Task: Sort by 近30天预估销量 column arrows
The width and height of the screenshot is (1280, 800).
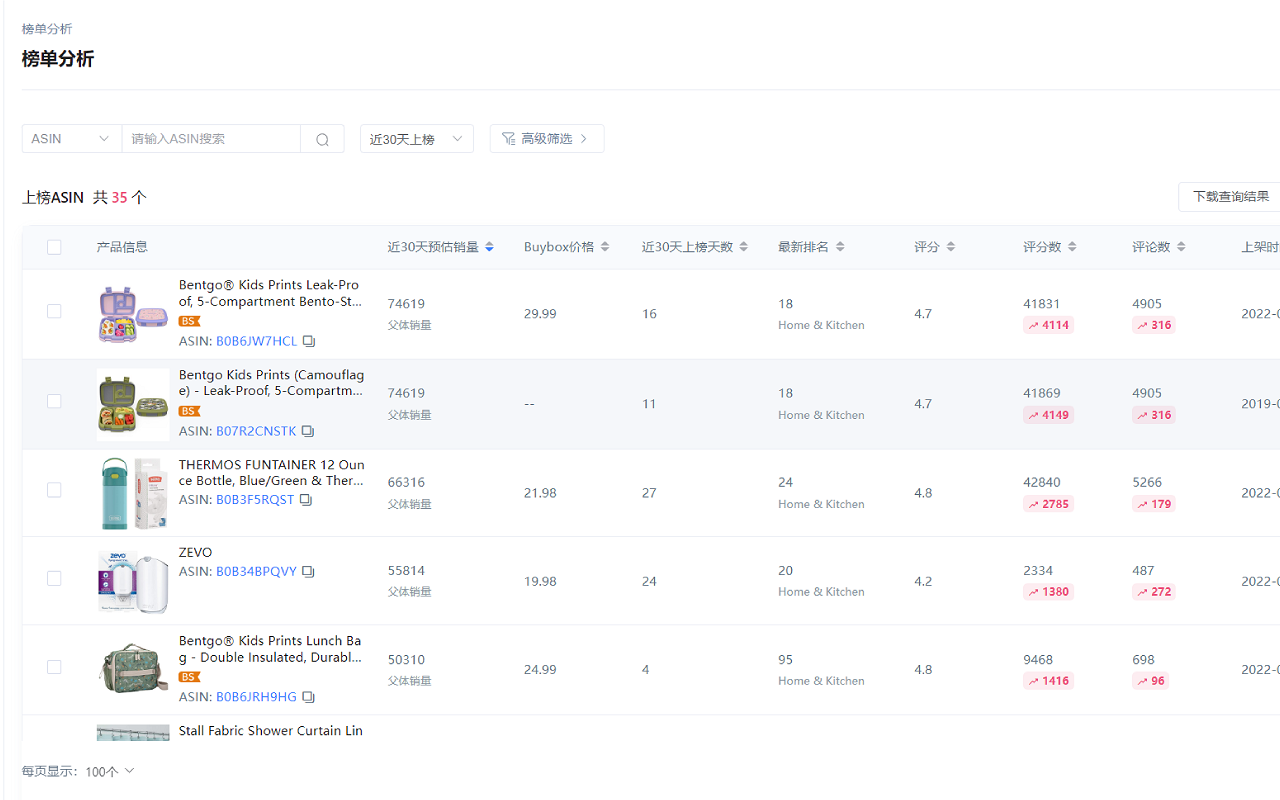Action: [x=489, y=247]
